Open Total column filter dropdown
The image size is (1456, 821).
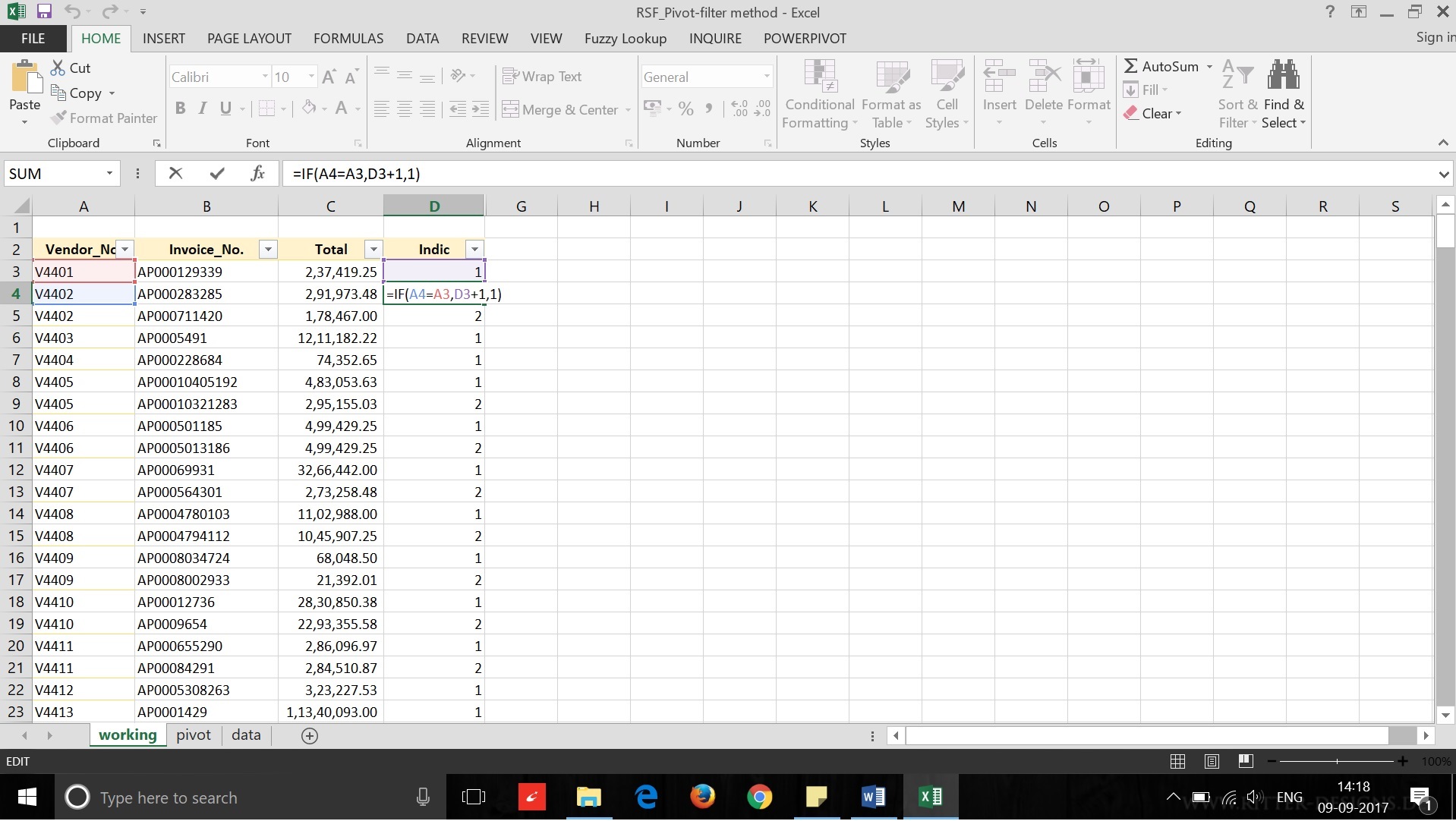[x=373, y=250]
